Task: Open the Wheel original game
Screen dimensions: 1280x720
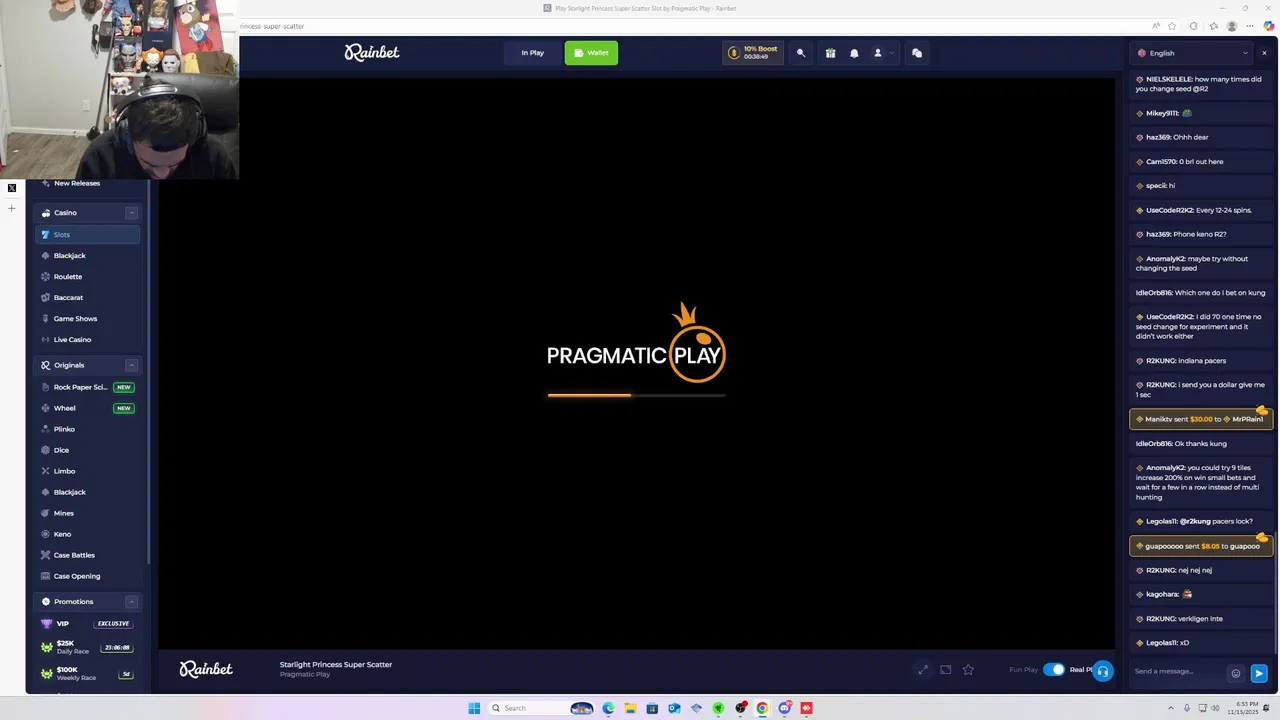Action: coord(88,408)
